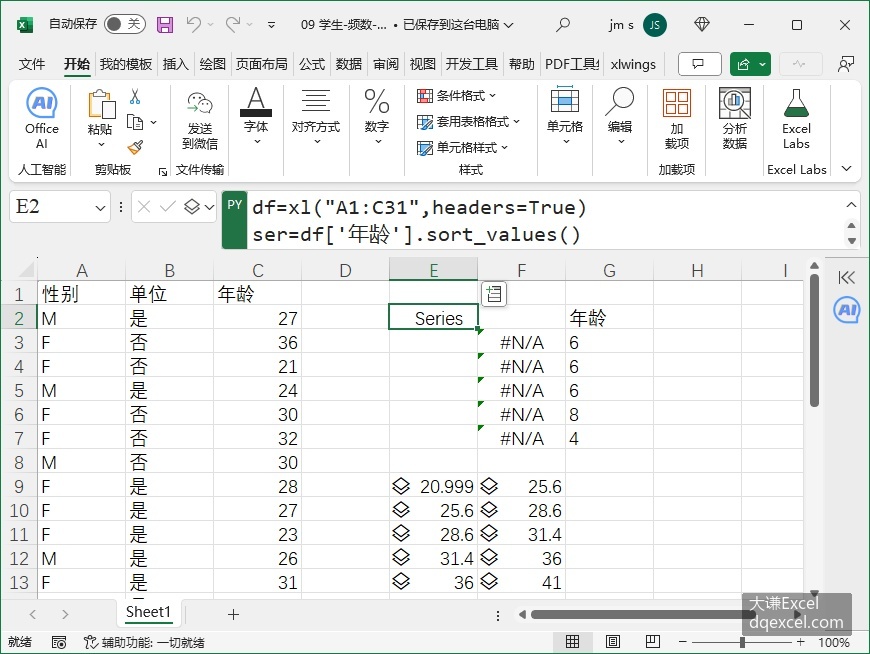Open the Cells (单元格) group
Screen dimensions: 870x654
pos(564,116)
